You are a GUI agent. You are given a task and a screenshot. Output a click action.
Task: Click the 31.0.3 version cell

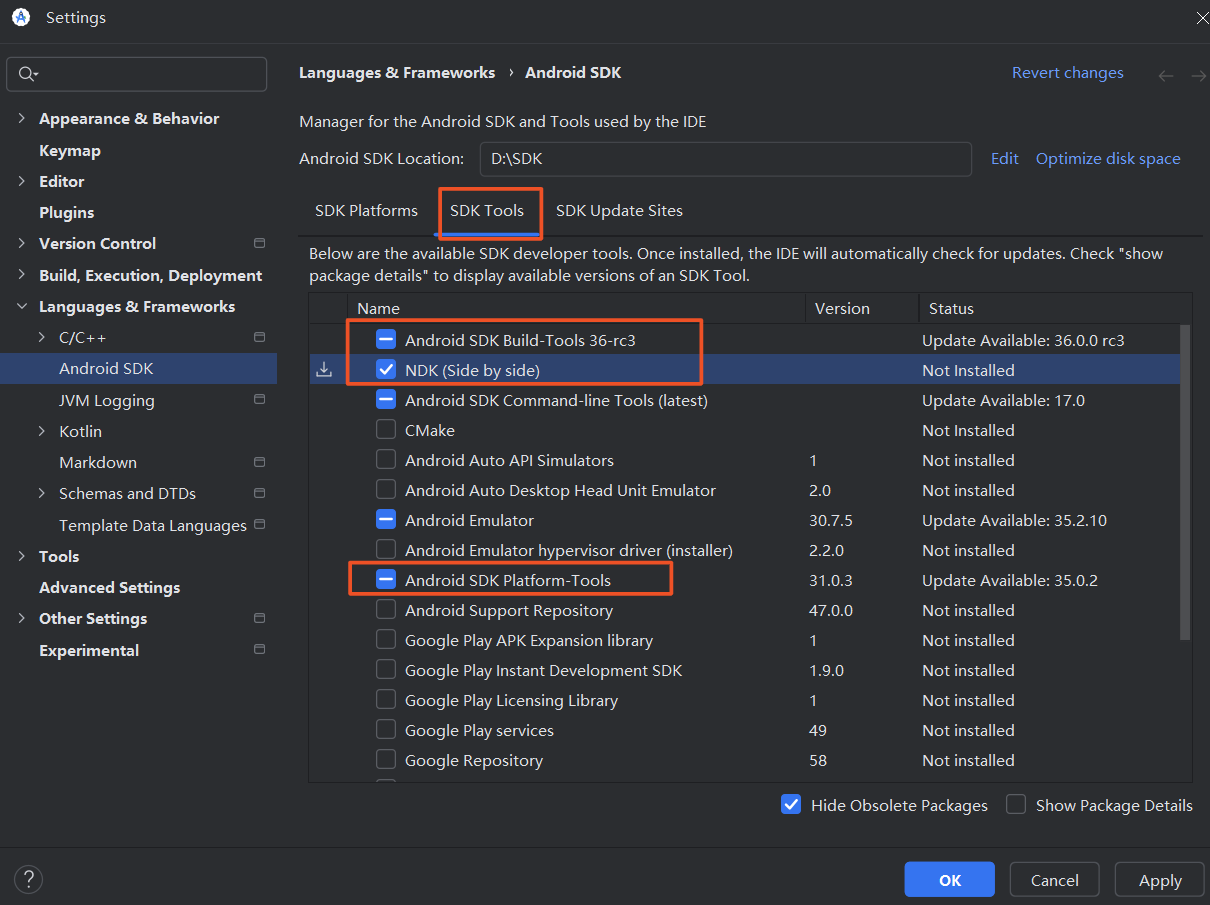click(831, 580)
